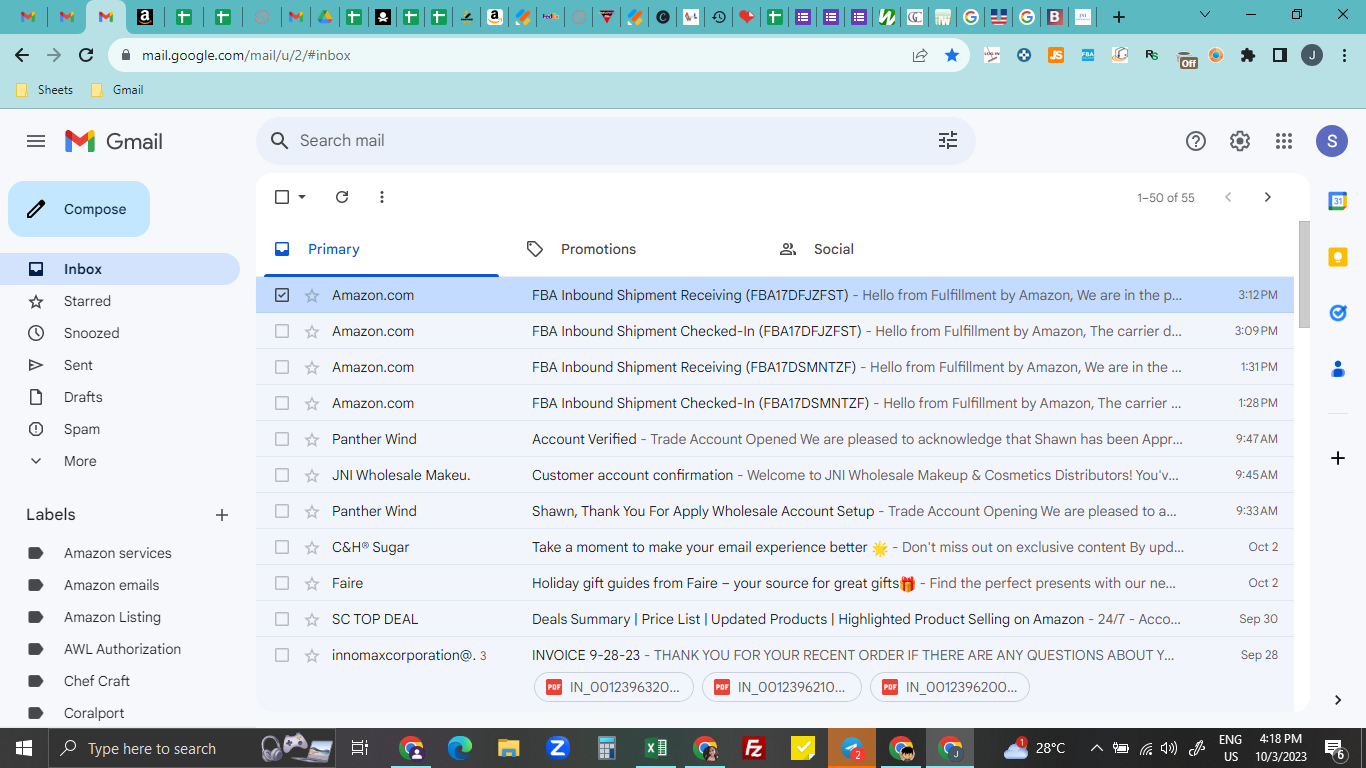Screen dimensions: 1366x768
Task: Open the Starred folder
Action: click(x=120, y=301)
